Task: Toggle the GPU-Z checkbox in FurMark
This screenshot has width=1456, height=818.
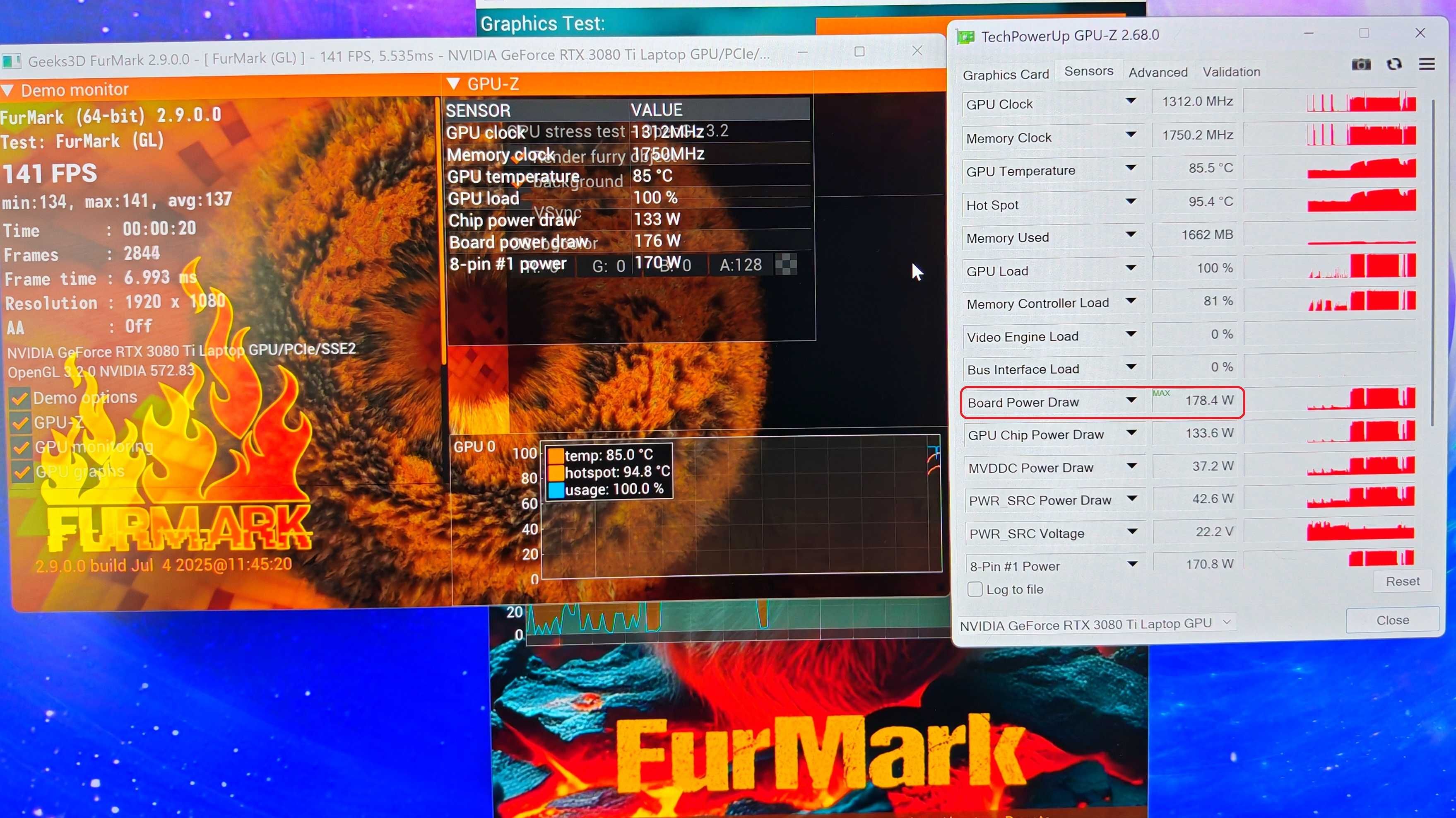Action: [21, 423]
